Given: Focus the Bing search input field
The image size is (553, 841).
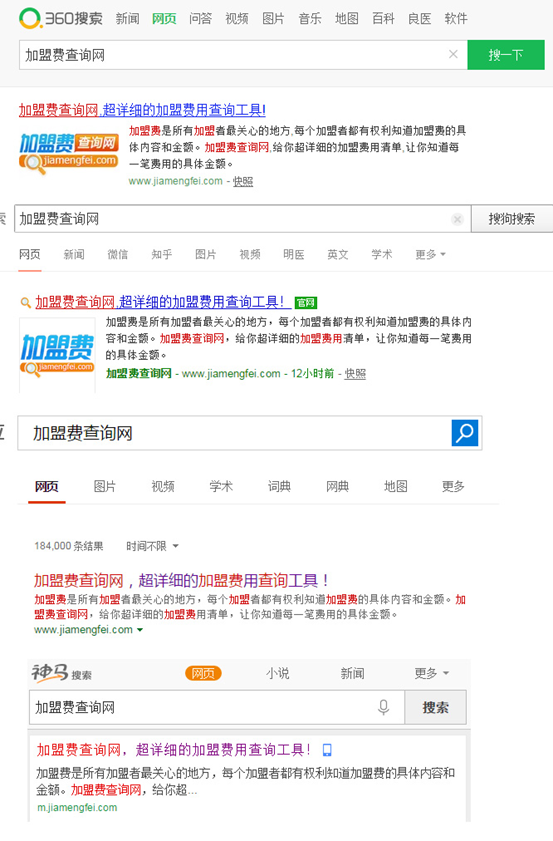Looking at the screenshot, I should click(x=235, y=433).
